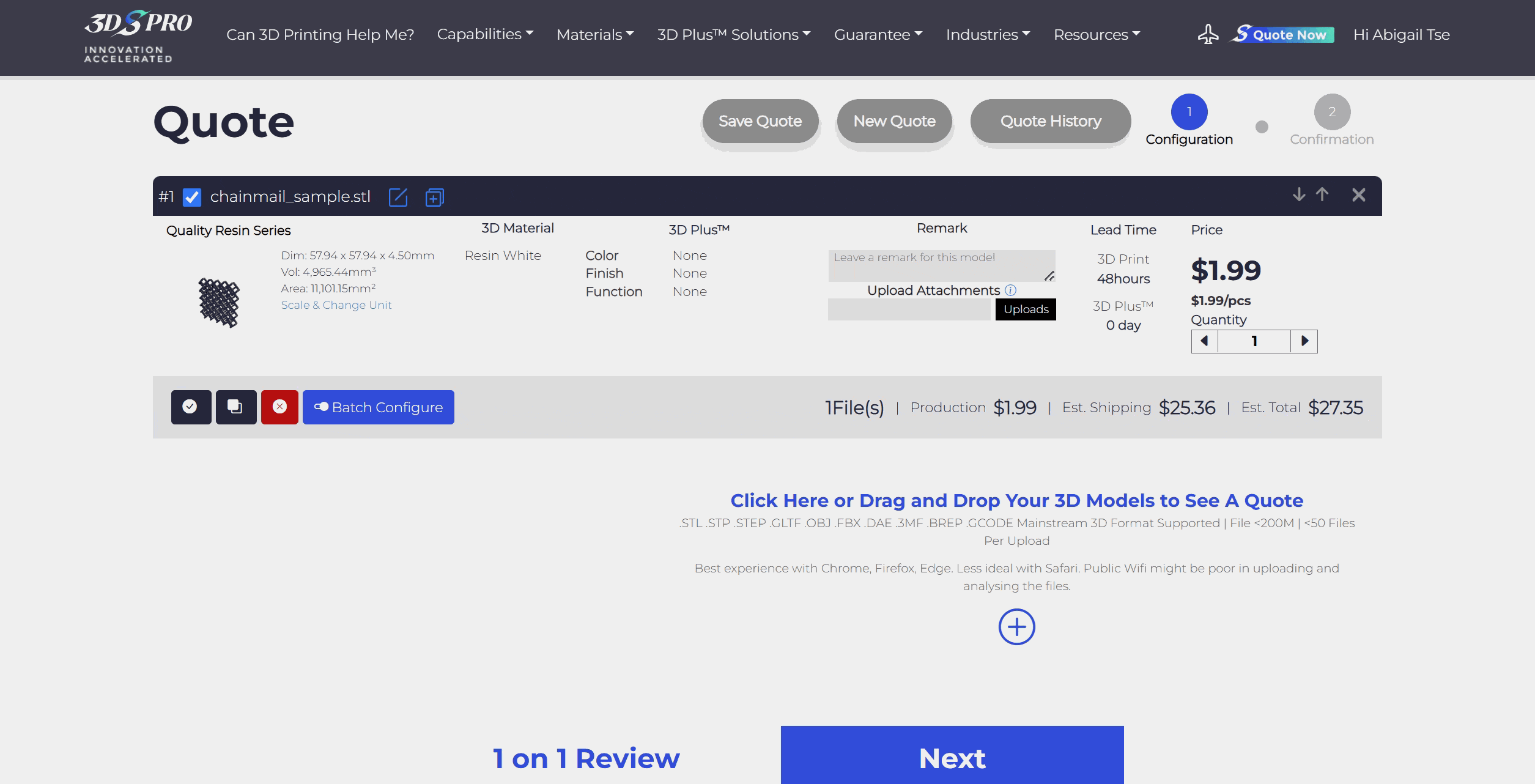Click the Save Quote button
Screen dimensions: 1535x784
pyautogui.click(x=760, y=121)
